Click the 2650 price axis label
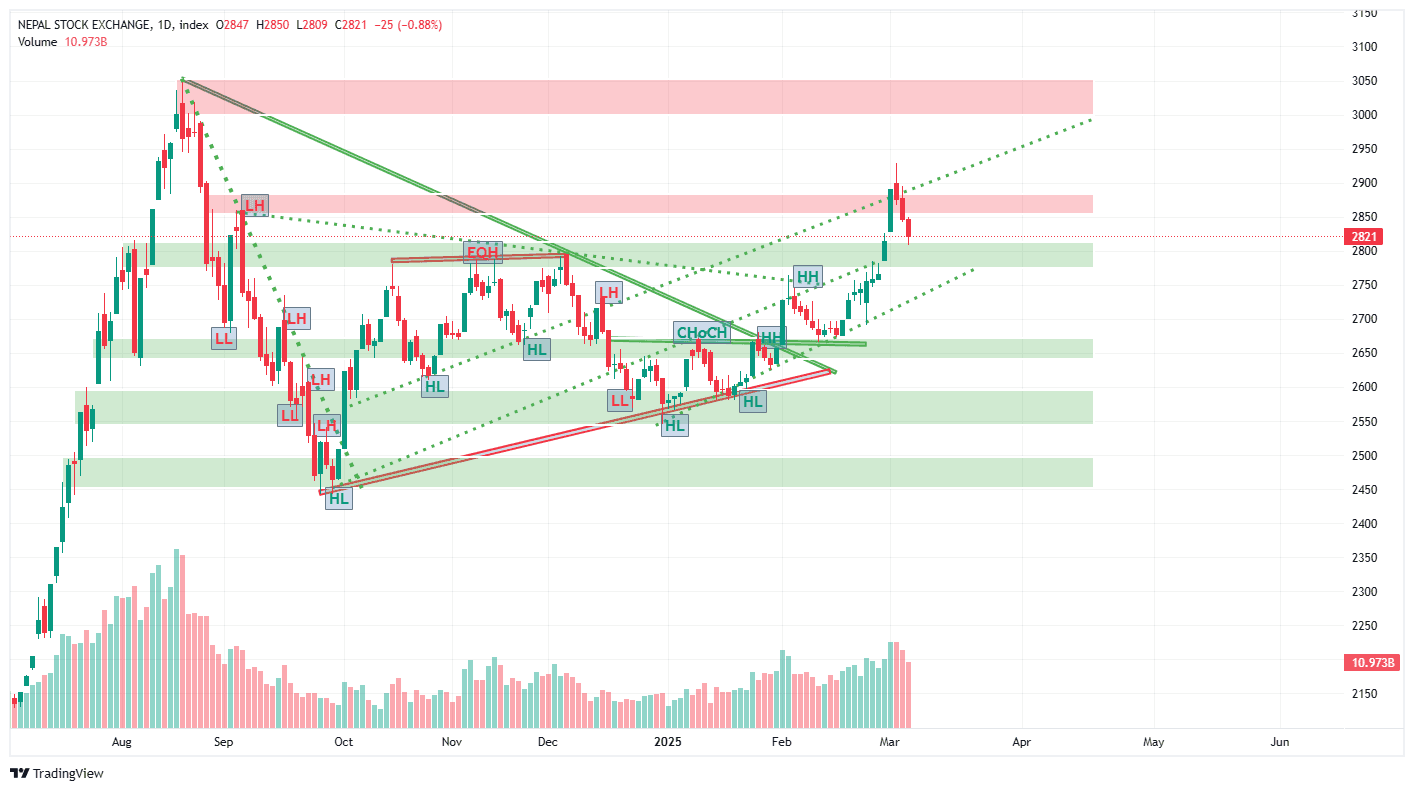 1365,353
